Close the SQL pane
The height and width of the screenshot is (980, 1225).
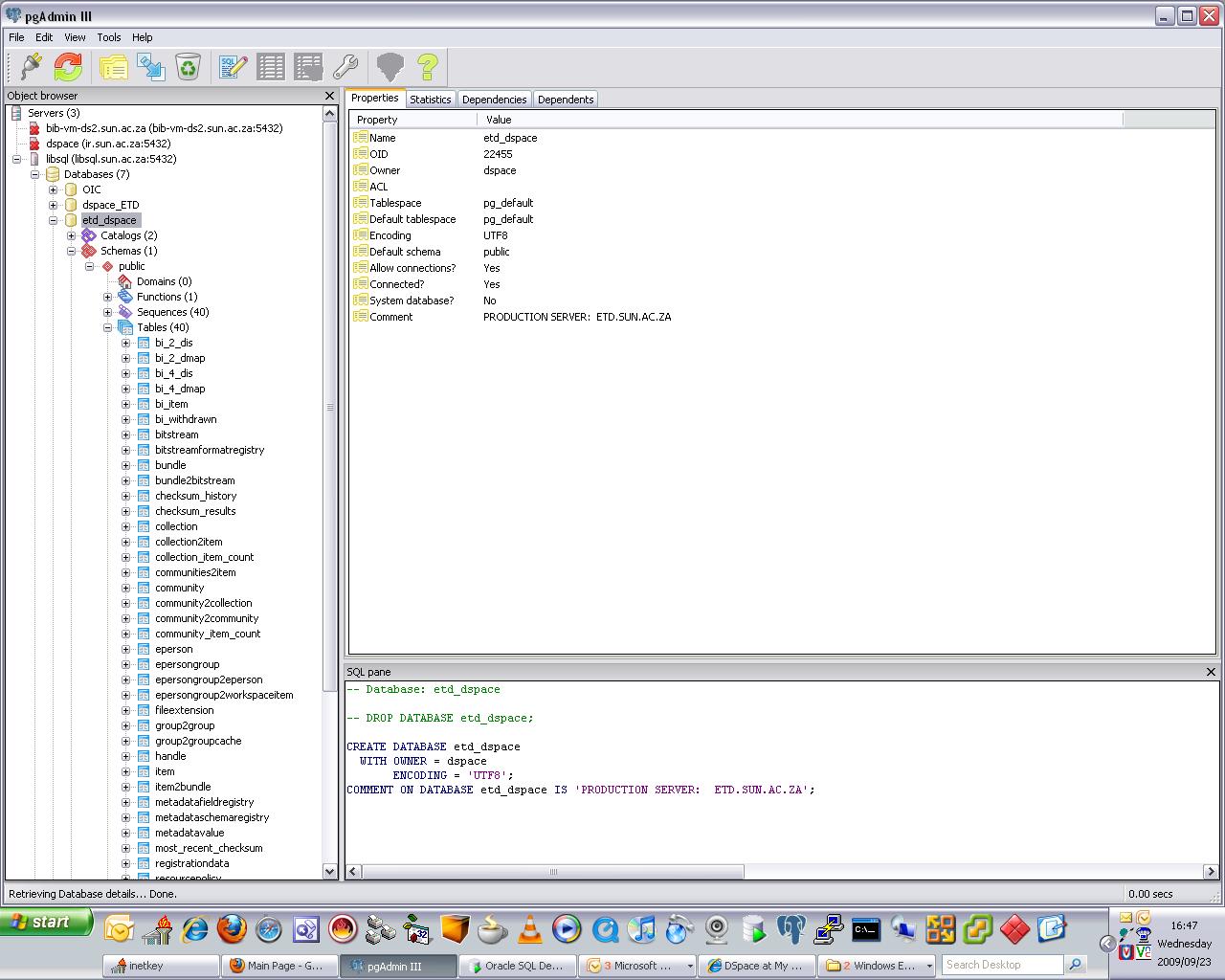pyautogui.click(x=1211, y=672)
